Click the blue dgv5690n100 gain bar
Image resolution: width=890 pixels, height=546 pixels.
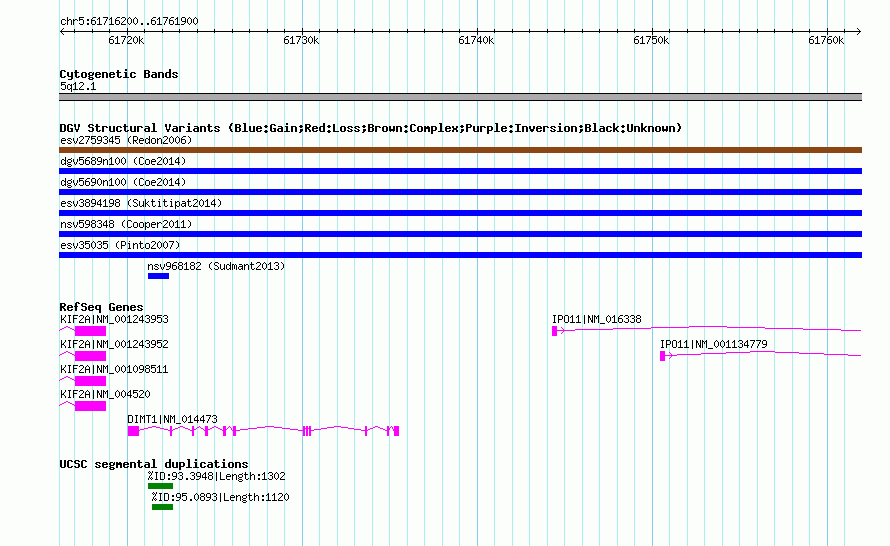[460, 192]
